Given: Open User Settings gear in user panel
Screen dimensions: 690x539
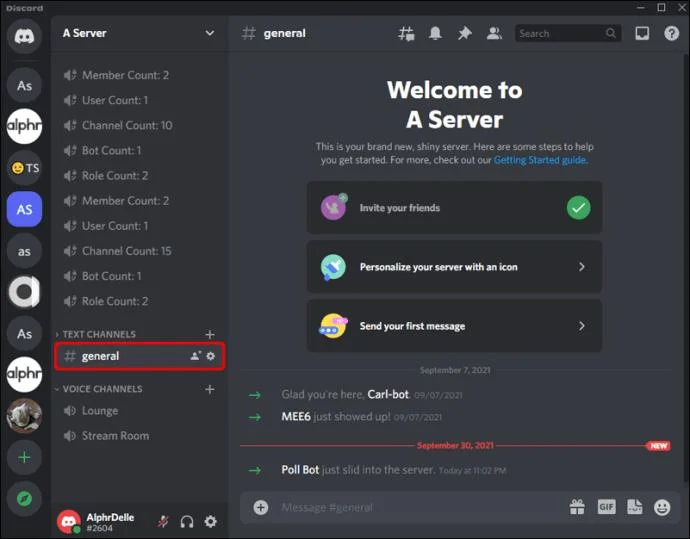Looking at the screenshot, I should [211, 521].
